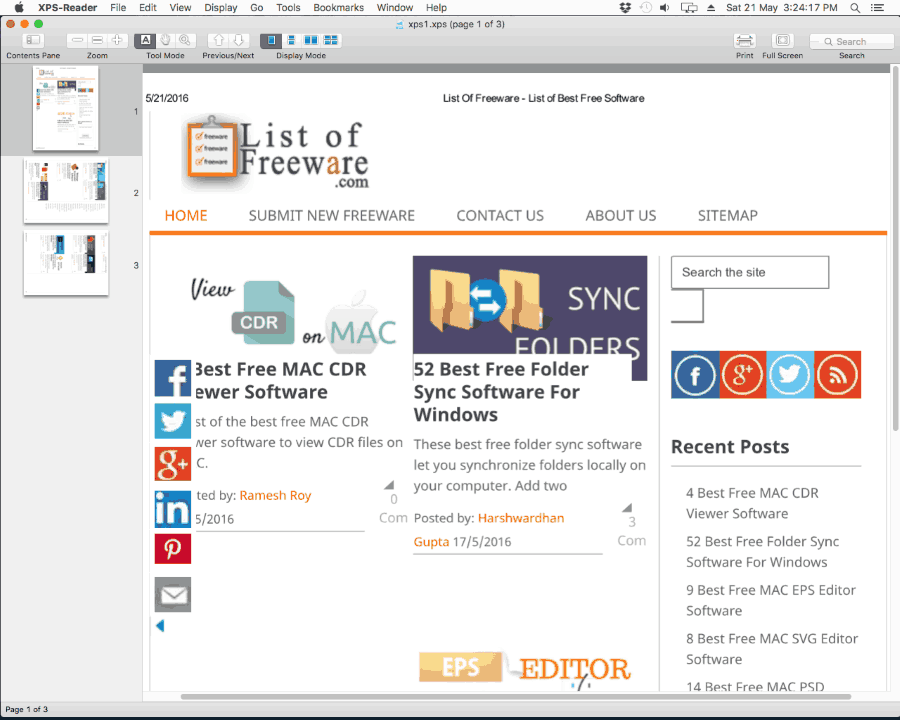Toggle the Contents Pane sidebar button
The height and width of the screenshot is (720, 900).
click(33, 40)
